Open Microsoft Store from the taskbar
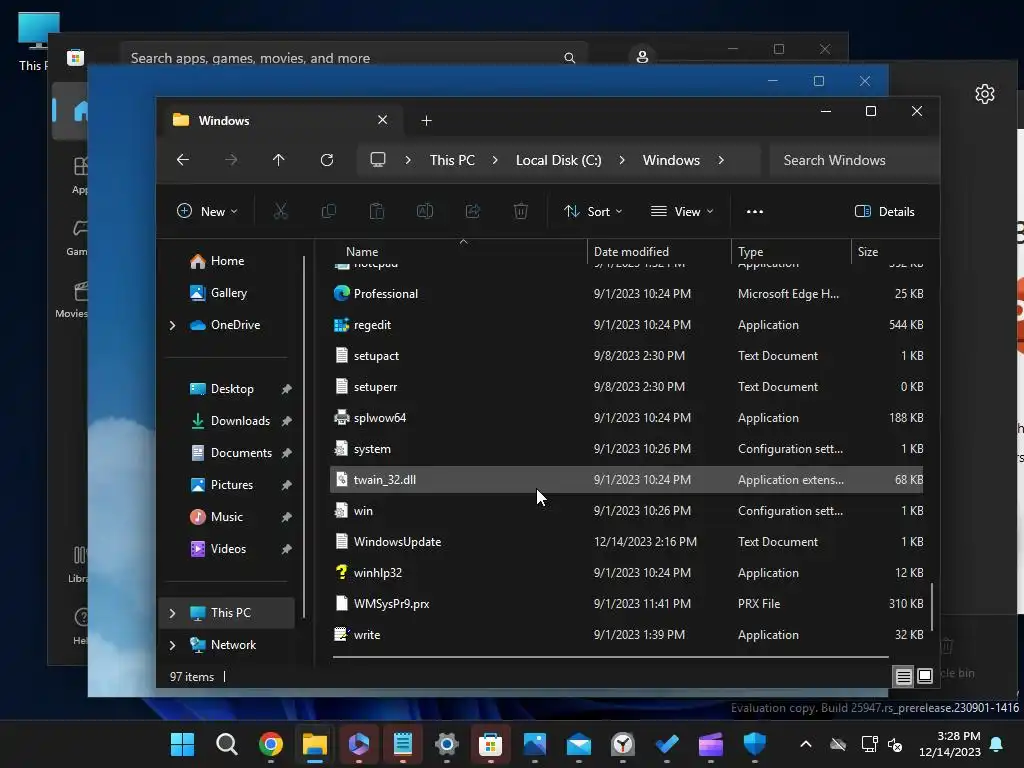Viewport: 1024px width, 768px height. [x=490, y=744]
